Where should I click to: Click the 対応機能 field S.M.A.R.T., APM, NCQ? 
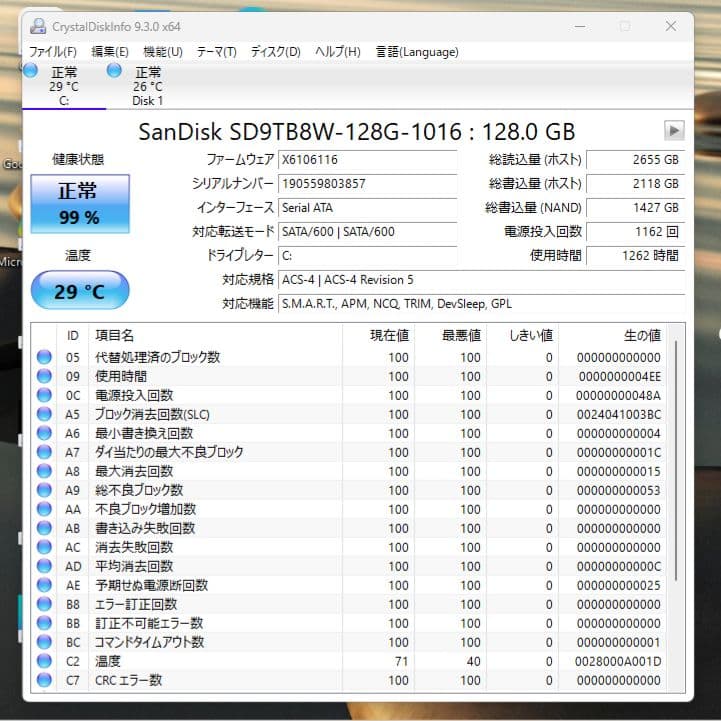tap(481, 303)
